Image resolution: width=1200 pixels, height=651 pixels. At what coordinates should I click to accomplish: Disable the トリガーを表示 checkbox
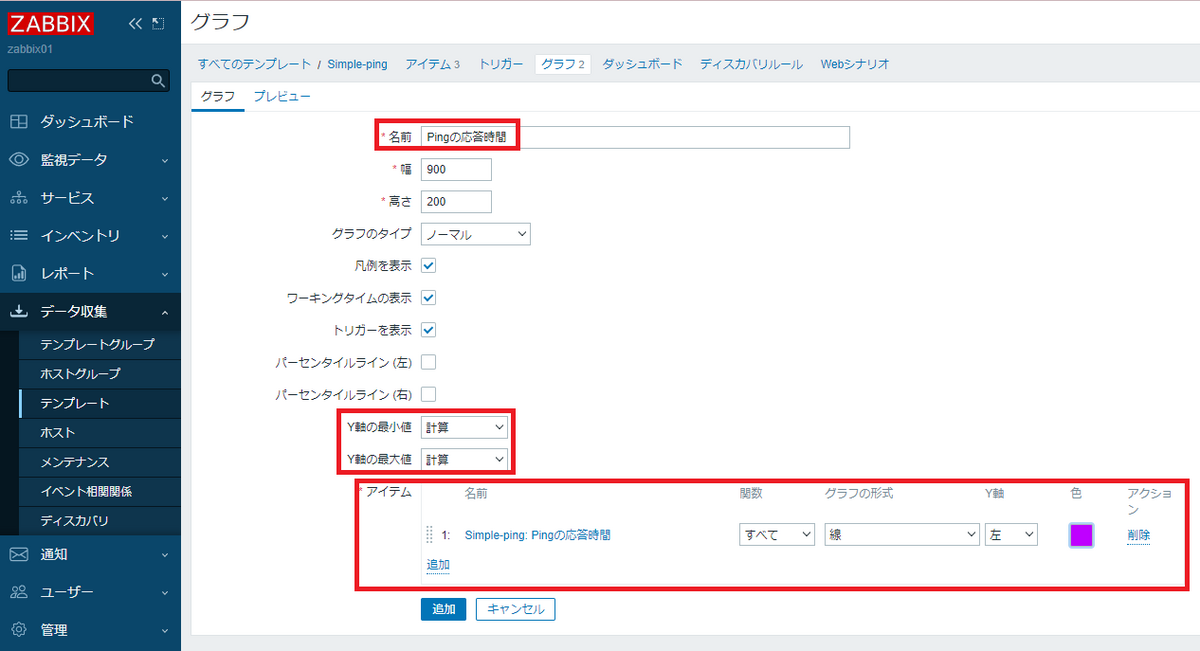428,329
